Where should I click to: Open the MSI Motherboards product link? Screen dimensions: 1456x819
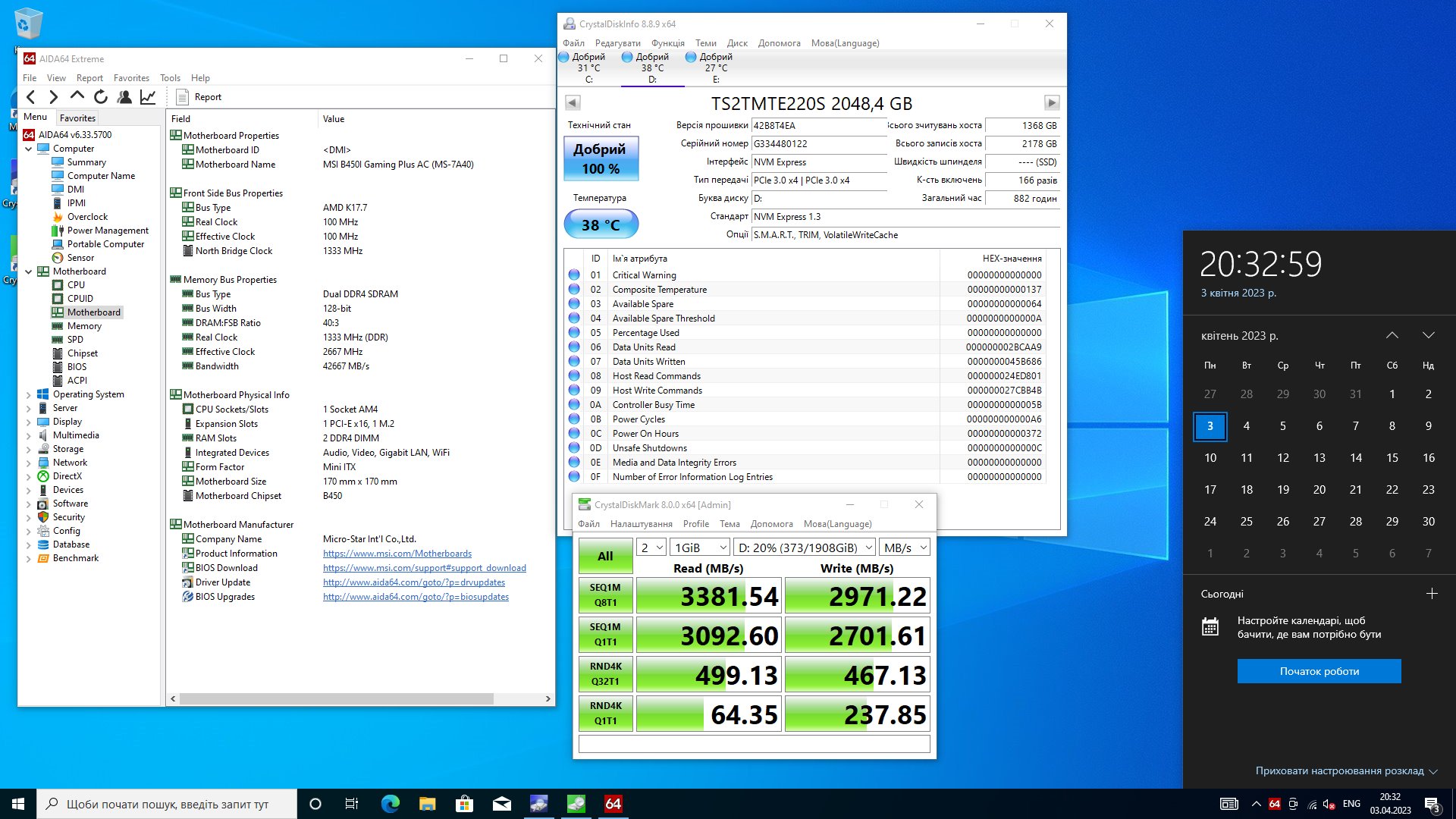click(397, 554)
